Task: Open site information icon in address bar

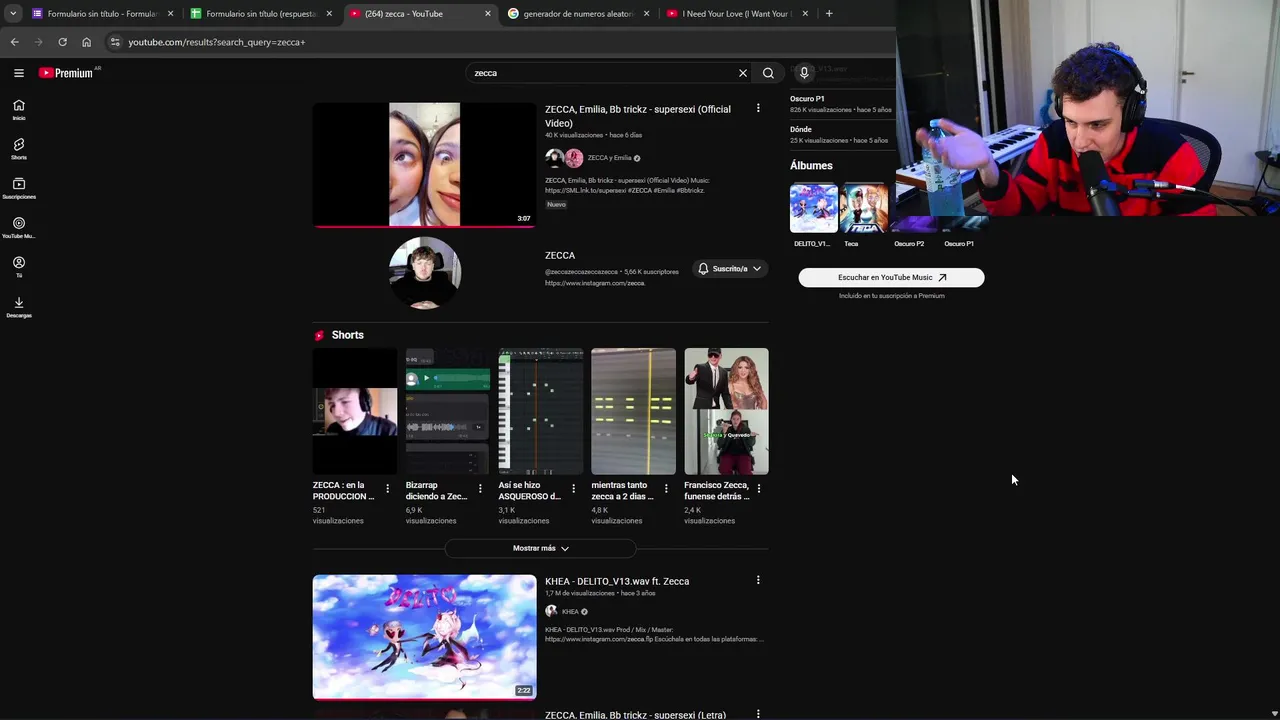Action: coord(115,42)
